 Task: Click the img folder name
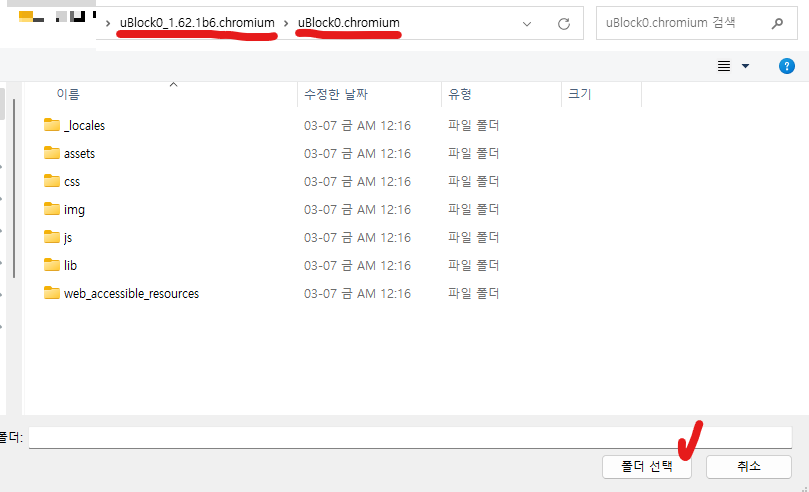click(74, 209)
